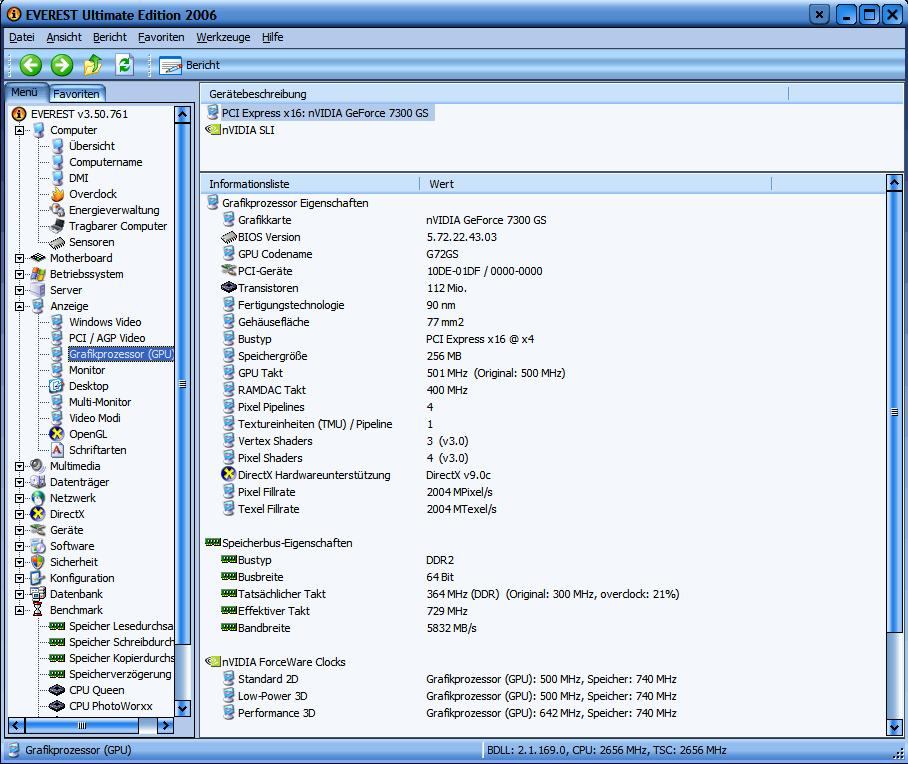Click the nVIDIA SLI icon in device list
The height and width of the screenshot is (764, 908).
click(x=213, y=130)
